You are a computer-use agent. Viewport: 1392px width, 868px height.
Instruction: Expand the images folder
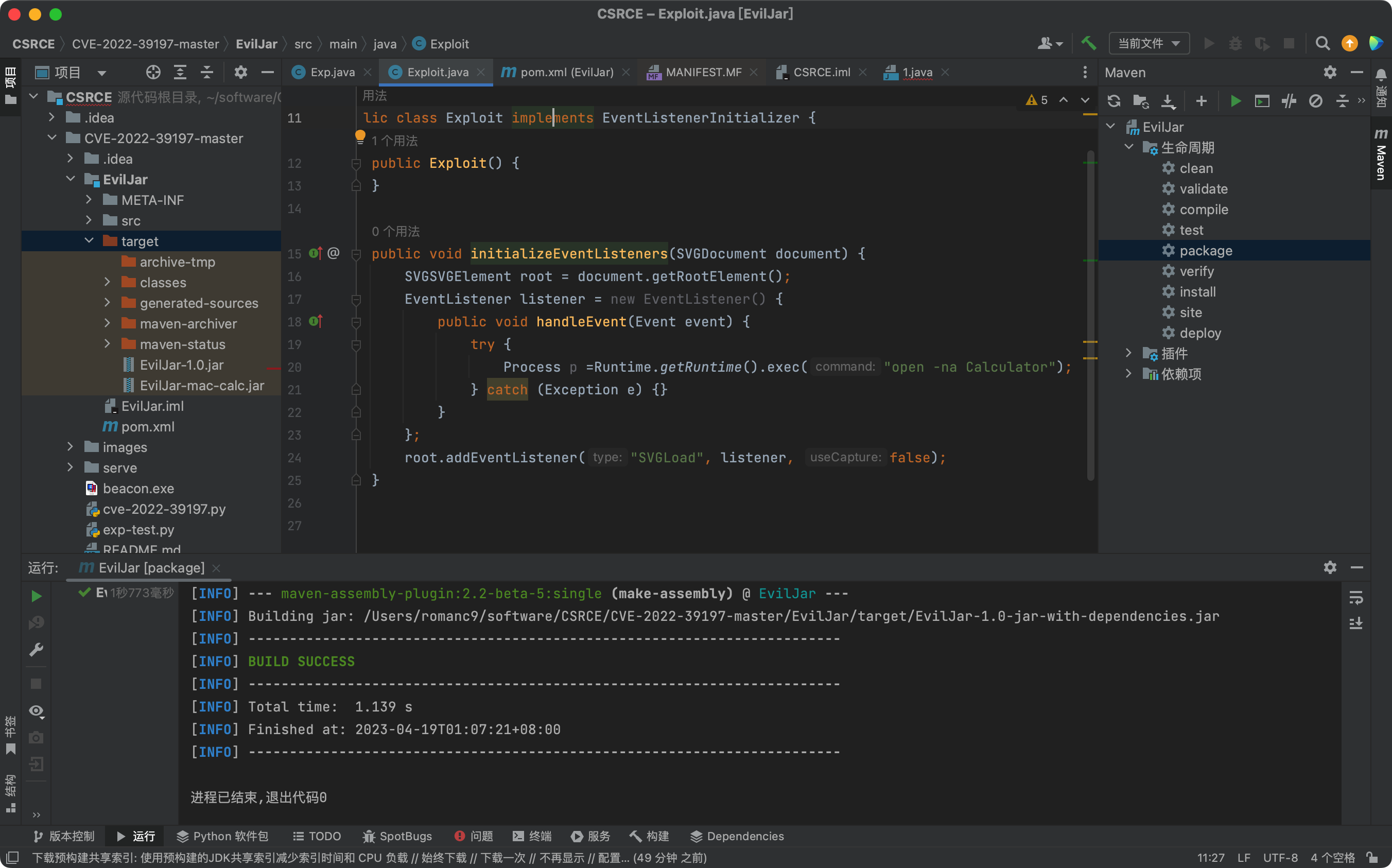tap(70, 447)
